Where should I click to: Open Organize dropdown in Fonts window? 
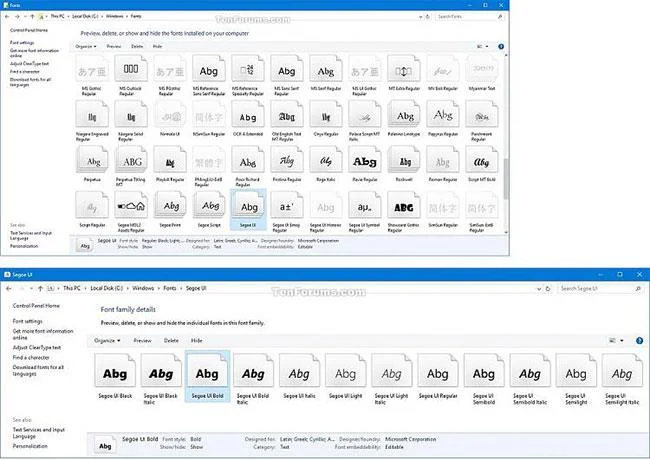tap(86, 46)
